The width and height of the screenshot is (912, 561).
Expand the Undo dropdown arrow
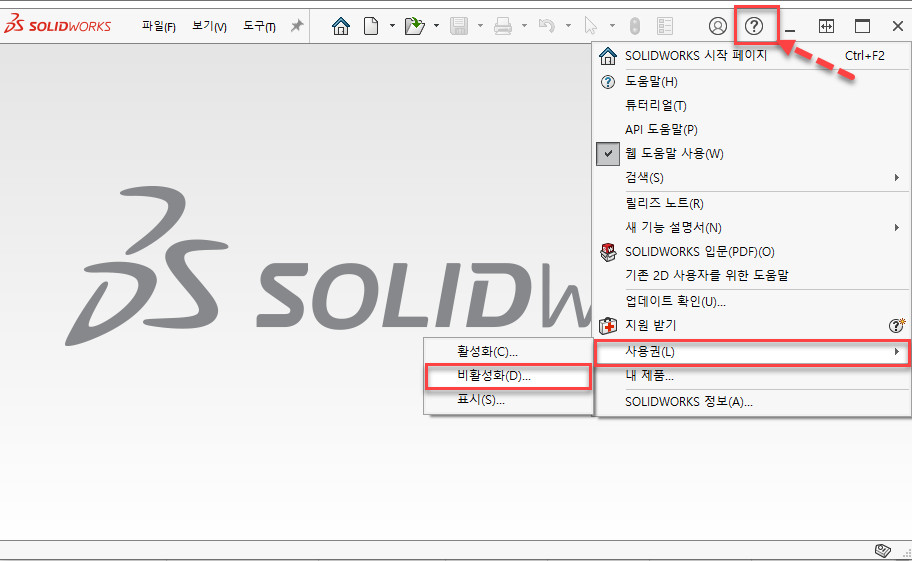[x=568, y=26]
